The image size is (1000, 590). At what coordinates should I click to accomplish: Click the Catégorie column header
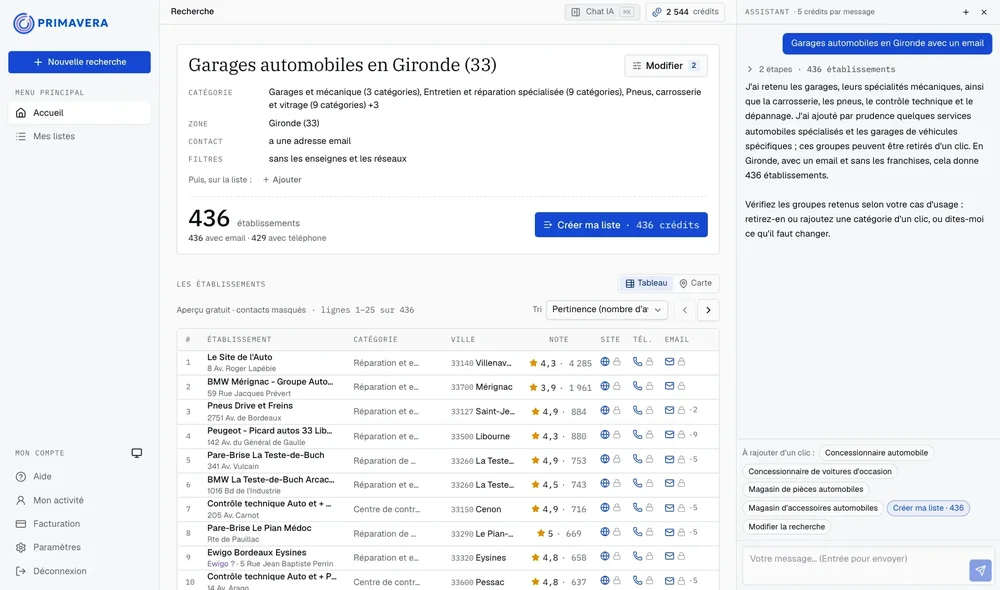[x=376, y=339]
